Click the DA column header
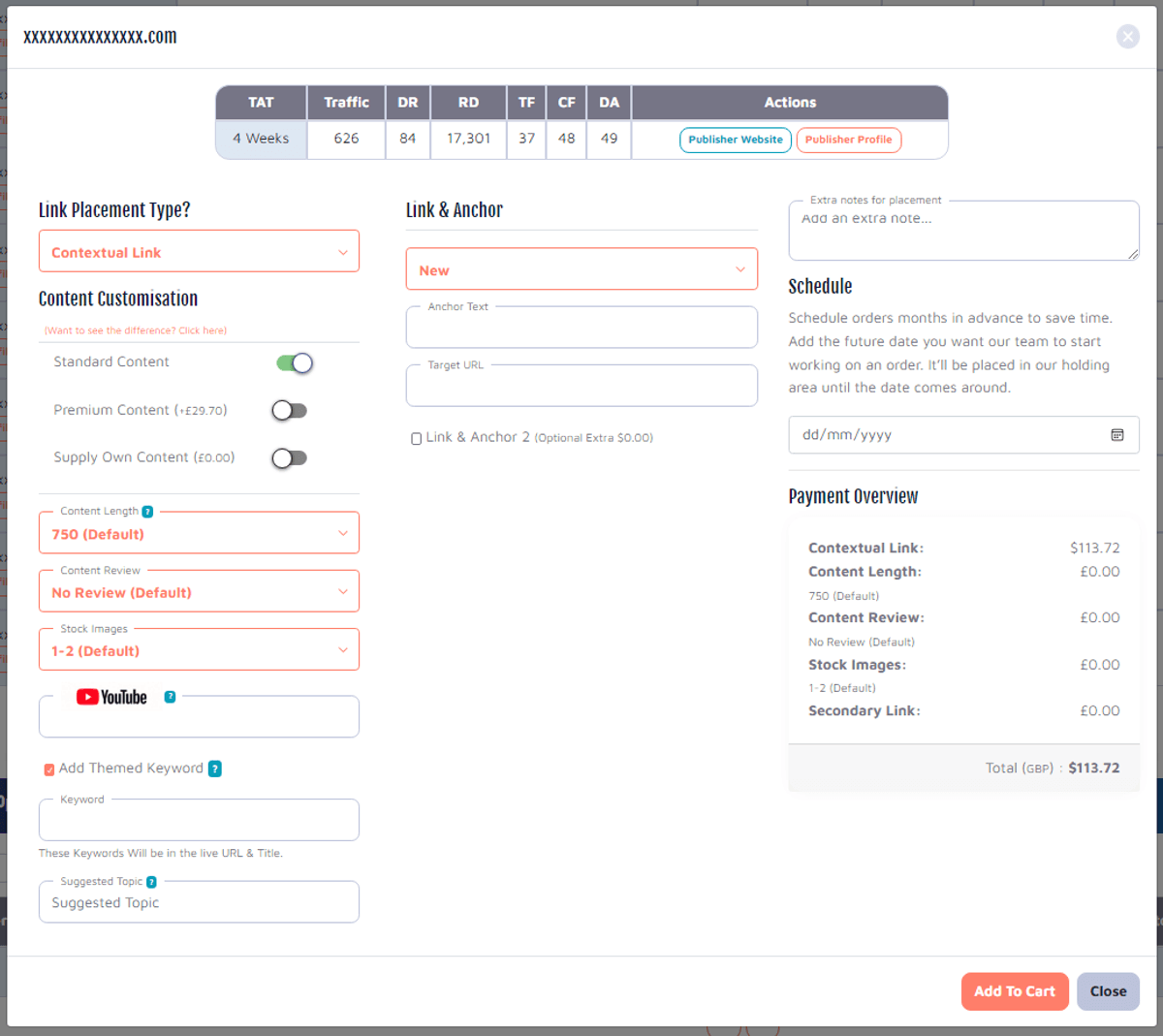The width and height of the screenshot is (1163, 1036). click(609, 103)
